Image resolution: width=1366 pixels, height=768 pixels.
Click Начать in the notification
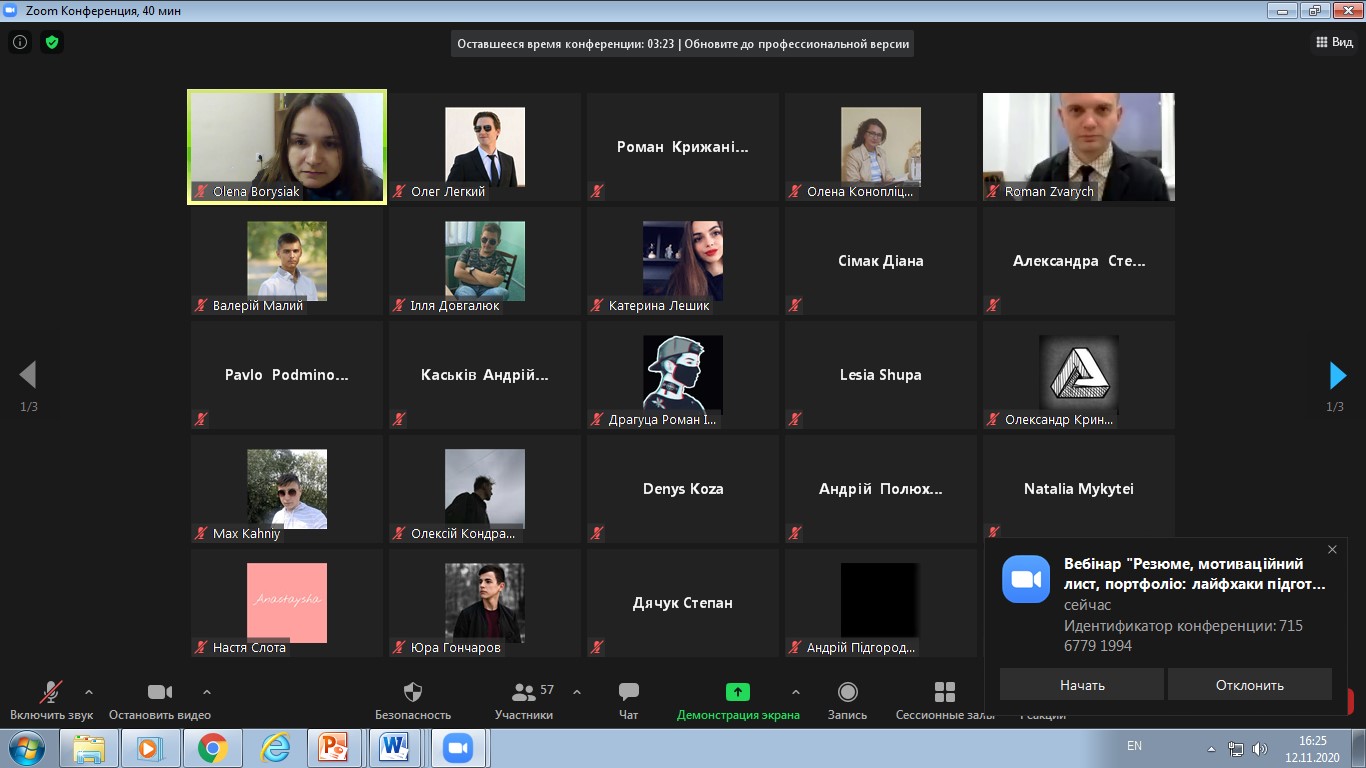1082,685
